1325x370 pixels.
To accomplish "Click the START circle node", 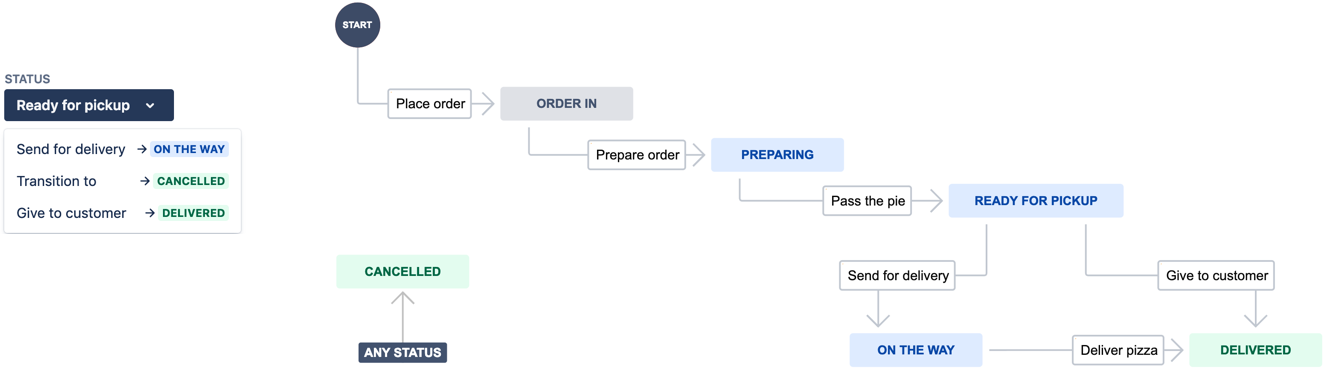I will click(x=357, y=25).
